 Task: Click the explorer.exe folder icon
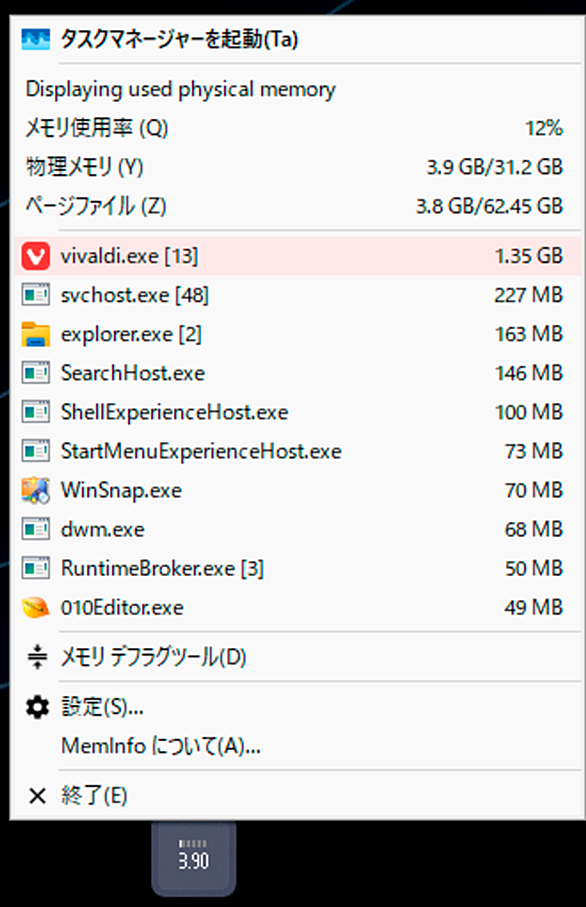pyautogui.click(x=35, y=334)
